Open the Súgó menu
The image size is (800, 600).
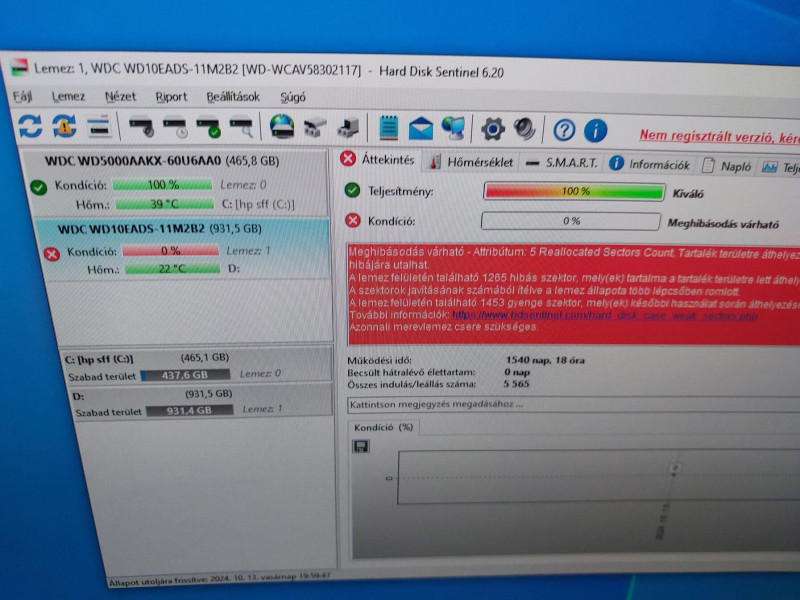[x=293, y=97]
